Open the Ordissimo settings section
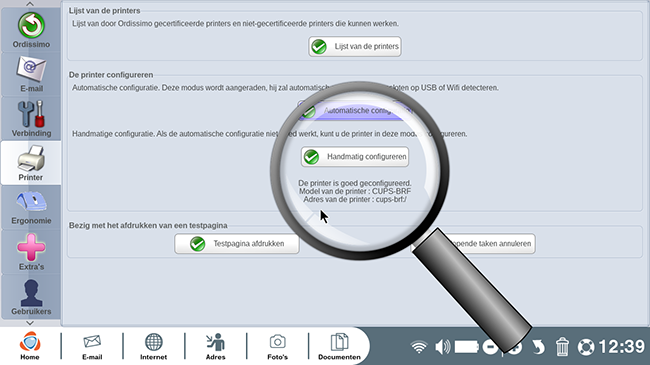The width and height of the screenshot is (650, 365). coord(31,30)
